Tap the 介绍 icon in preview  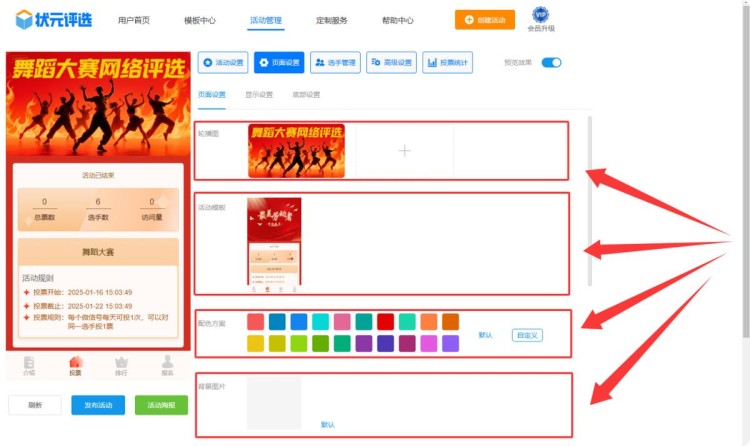tap(29, 365)
